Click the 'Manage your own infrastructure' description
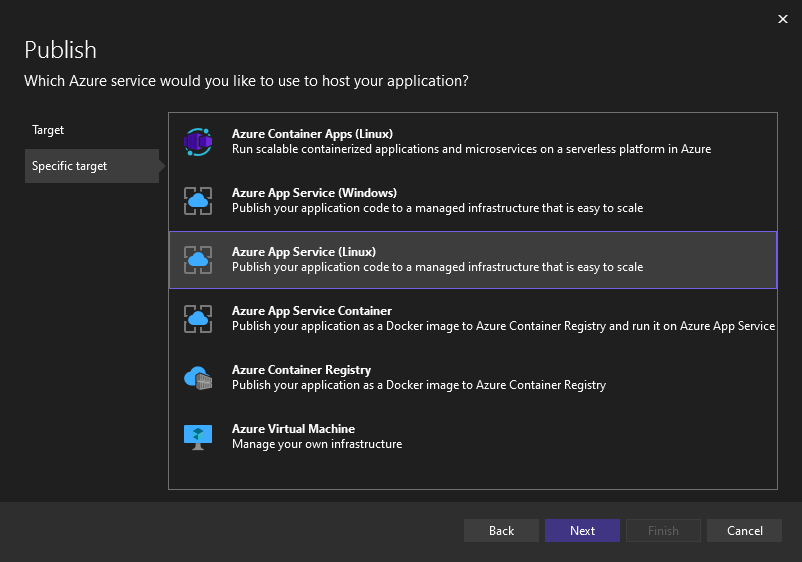The height and width of the screenshot is (562, 802). [317, 444]
